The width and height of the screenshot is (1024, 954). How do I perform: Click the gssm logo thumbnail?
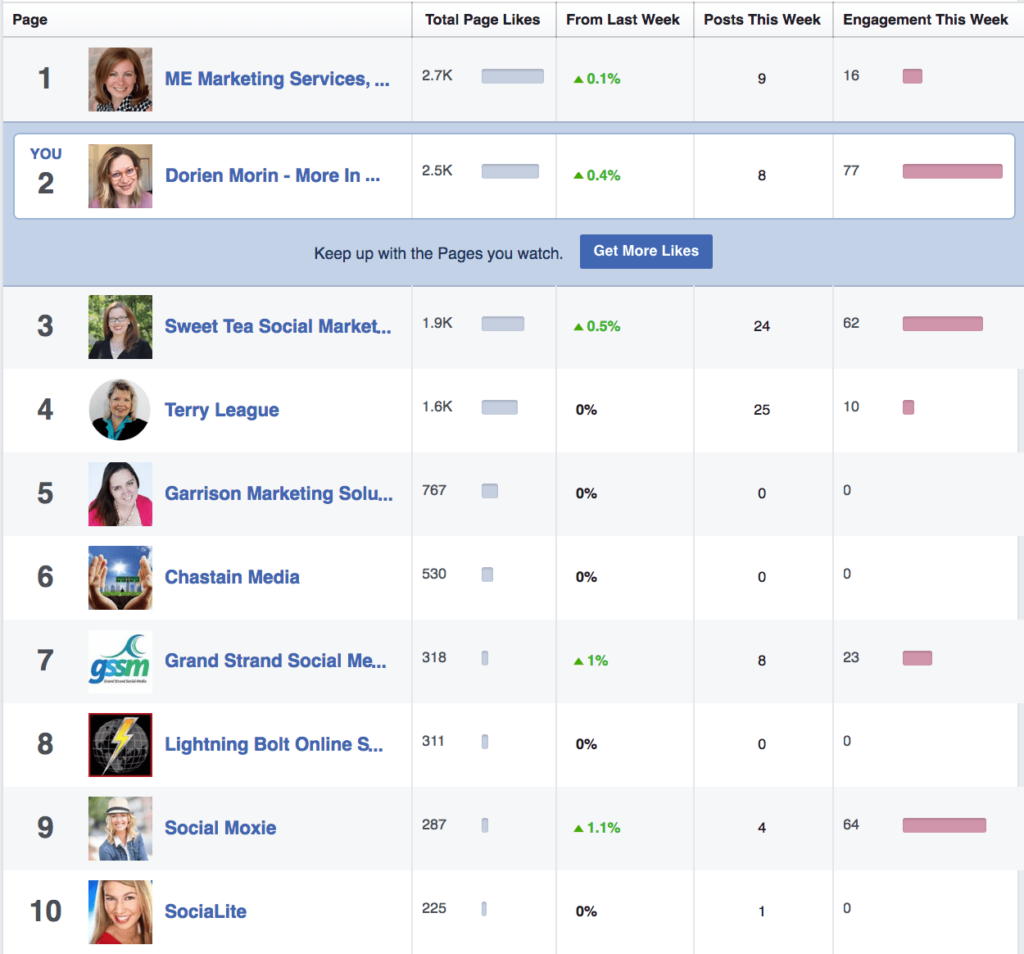click(x=120, y=661)
